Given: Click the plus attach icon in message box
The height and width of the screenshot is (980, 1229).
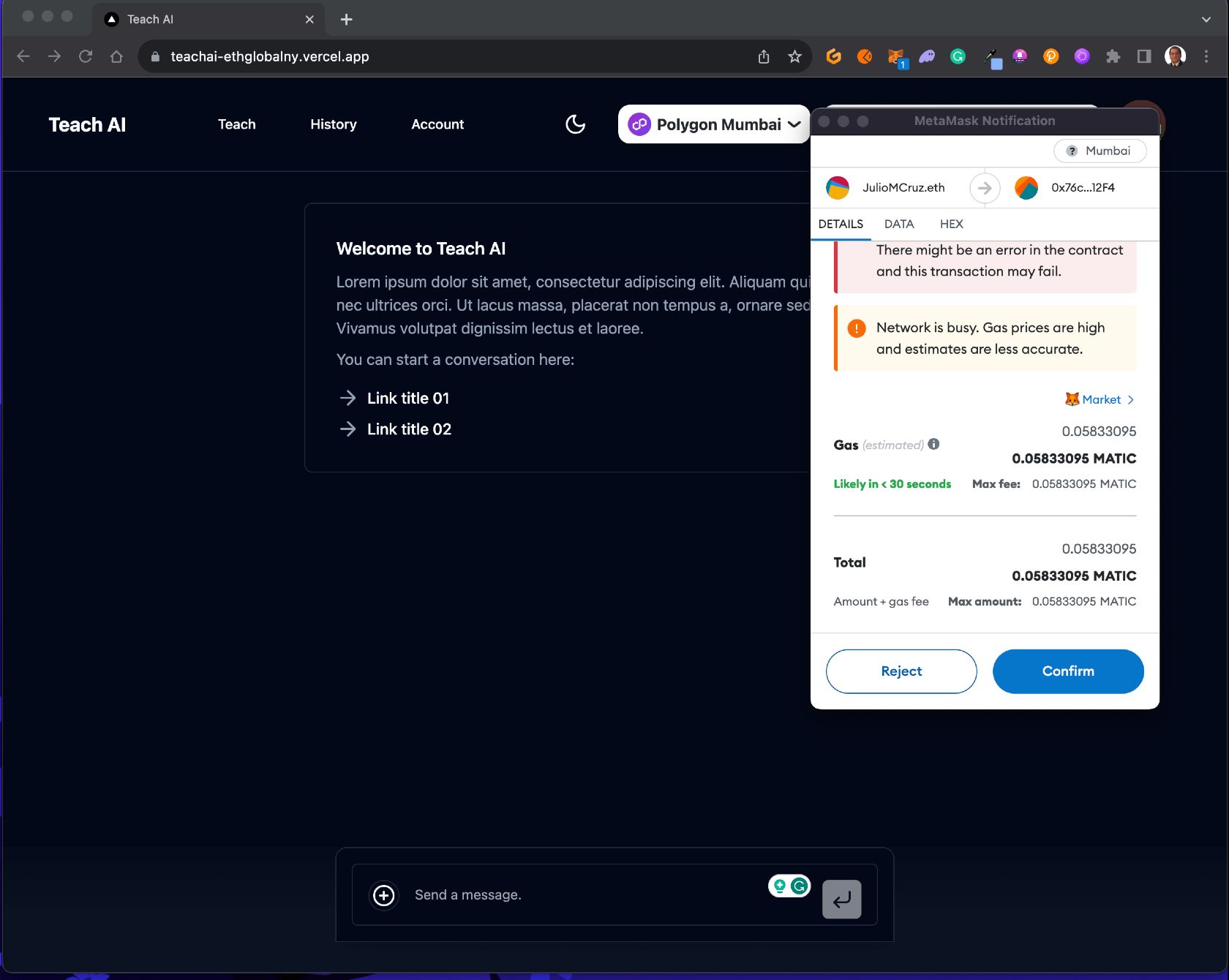Looking at the screenshot, I should click(x=384, y=895).
